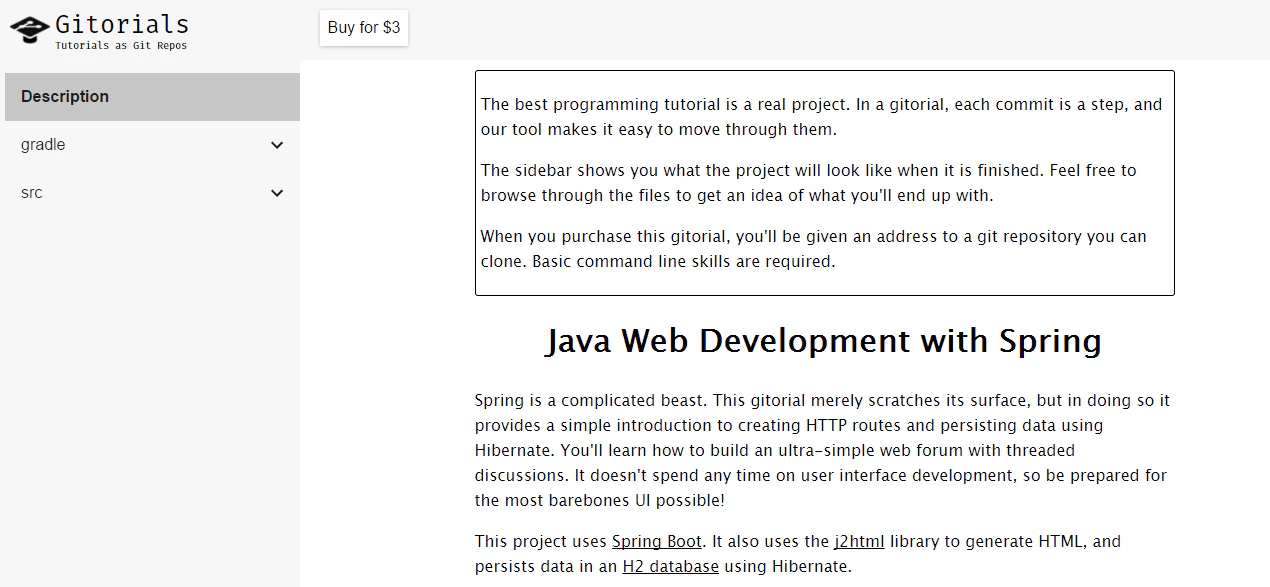Open the Spring Boot link
This screenshot has height=587, width=1270.
tap(656, 542)
